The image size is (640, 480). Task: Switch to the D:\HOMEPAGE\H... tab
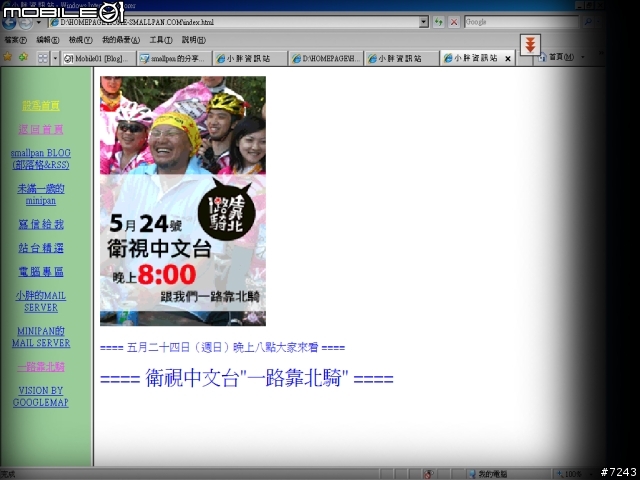pos(326,59)
